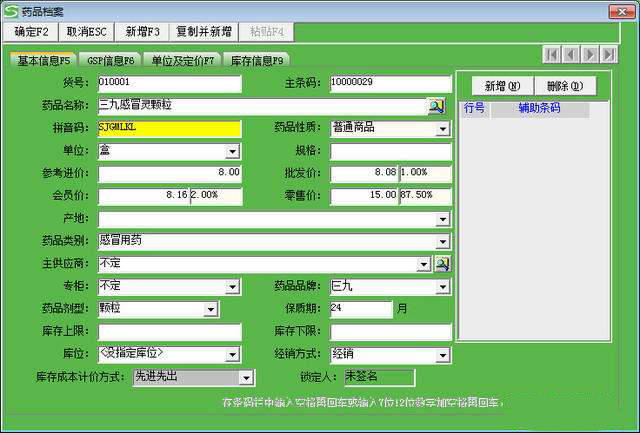Click the empty 规格 field

point(391,151)
